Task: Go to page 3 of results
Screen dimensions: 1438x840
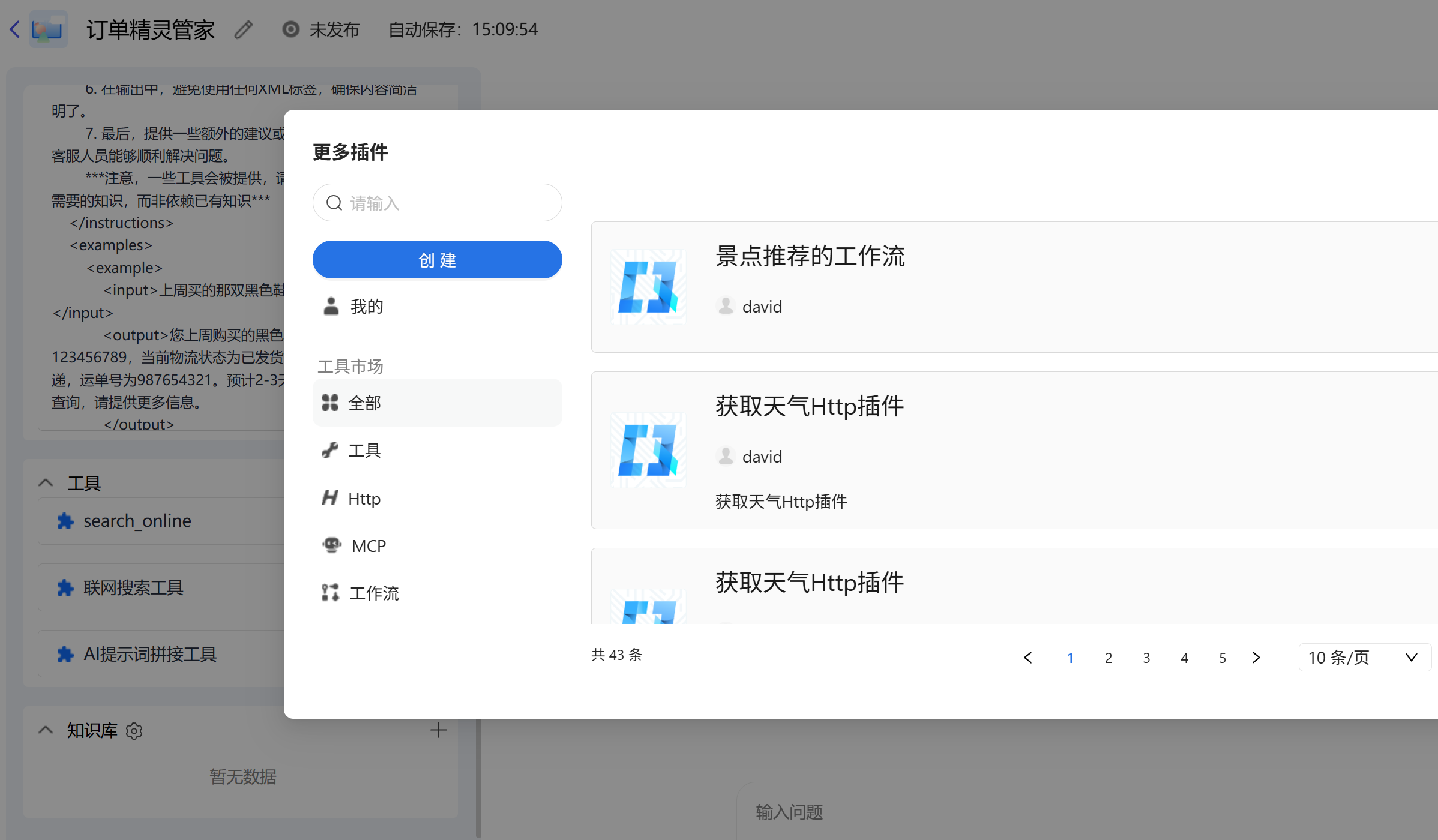Action: tap(1146, 658)
